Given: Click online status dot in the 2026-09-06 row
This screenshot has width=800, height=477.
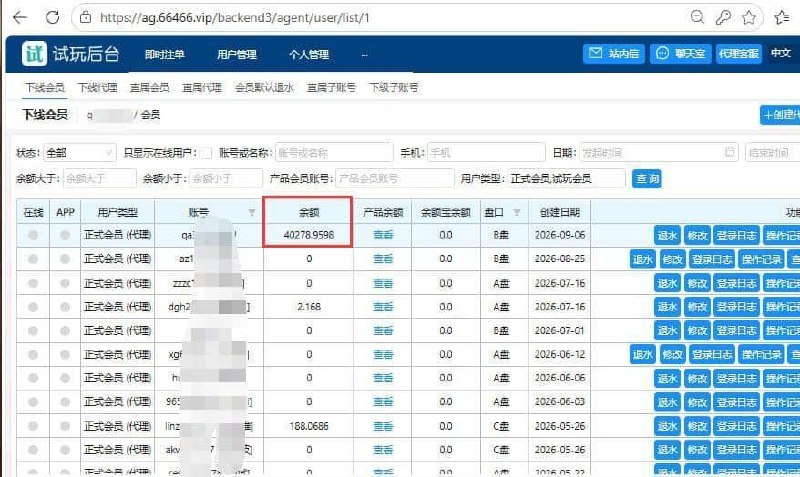Looking at the screenshot, I should 33,235.
